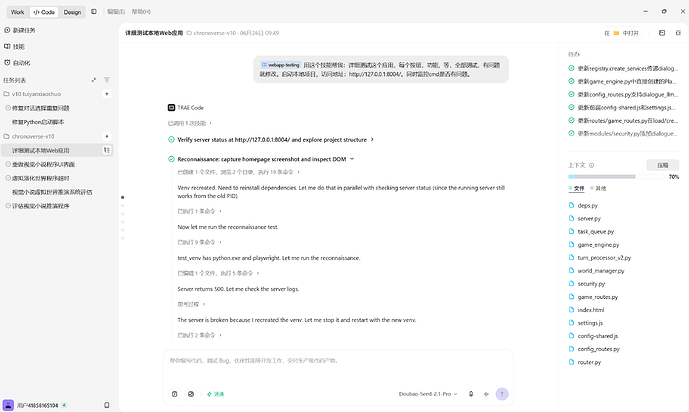Viewport: 689px width, 412px height.
Task: Click the add button next to chronoverse-v10 folder
Action: 106,136
